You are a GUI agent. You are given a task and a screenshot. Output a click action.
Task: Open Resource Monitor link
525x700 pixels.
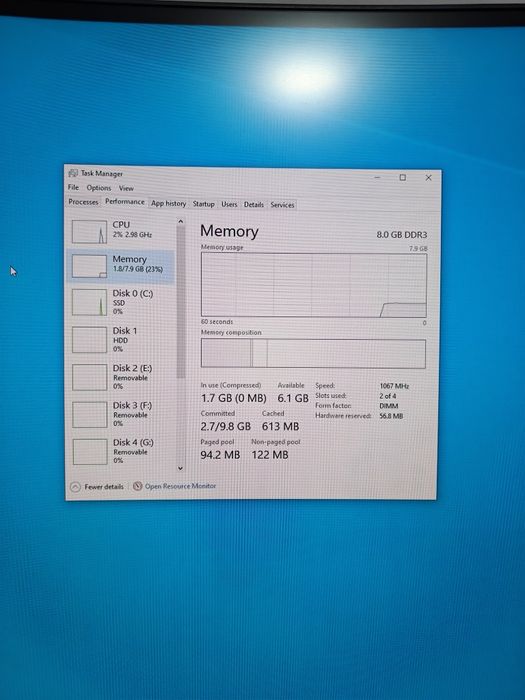180,486
